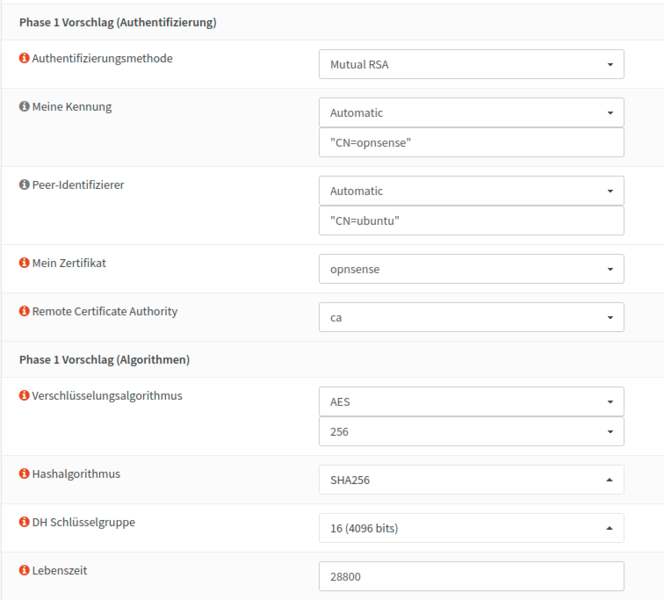Click the CN=opnsense identifier text field
The image size is (664, 600).
471,143
